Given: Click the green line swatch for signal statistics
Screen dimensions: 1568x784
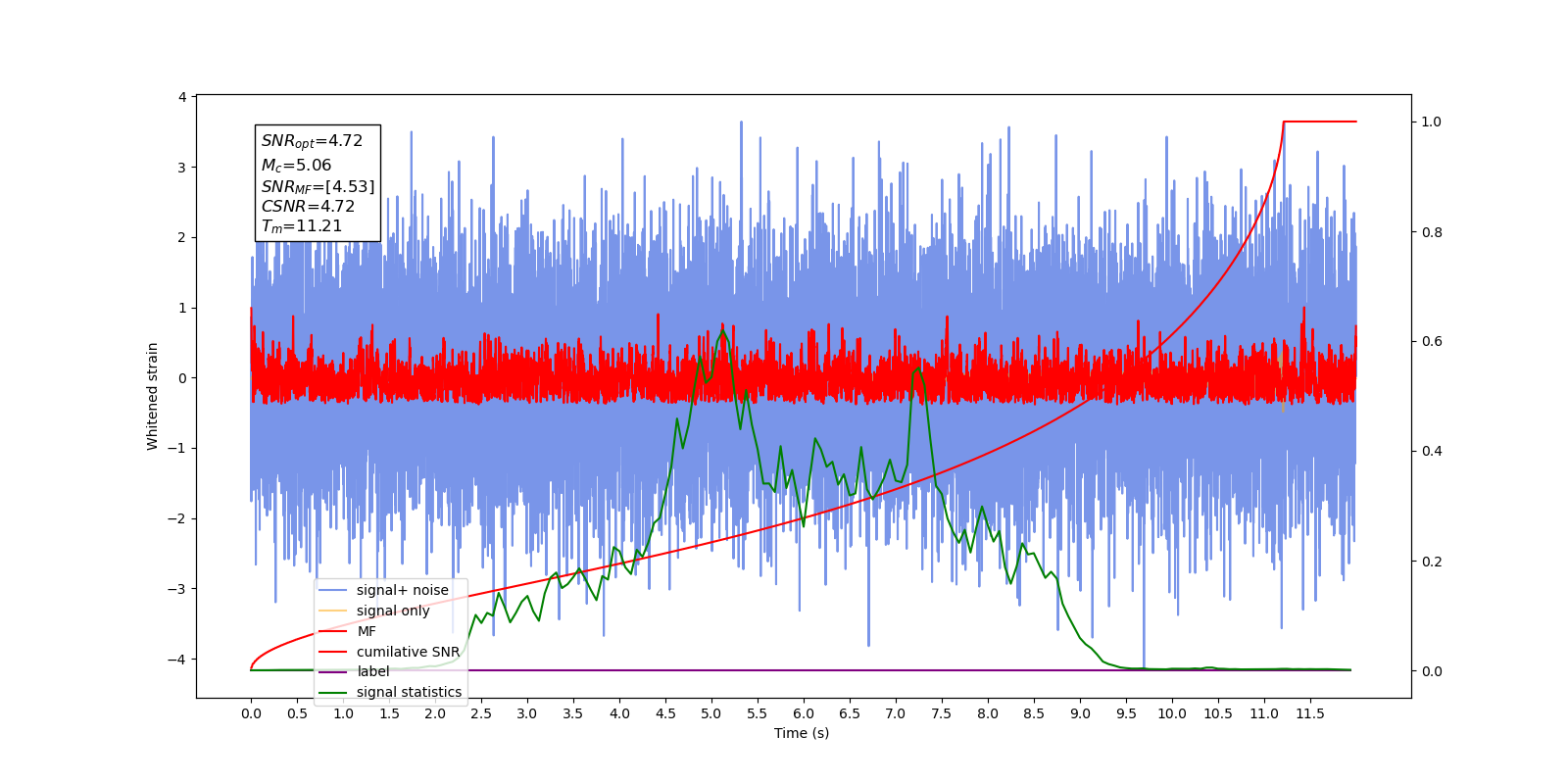Looking at the screenshot, I should (x=333, y=692).
